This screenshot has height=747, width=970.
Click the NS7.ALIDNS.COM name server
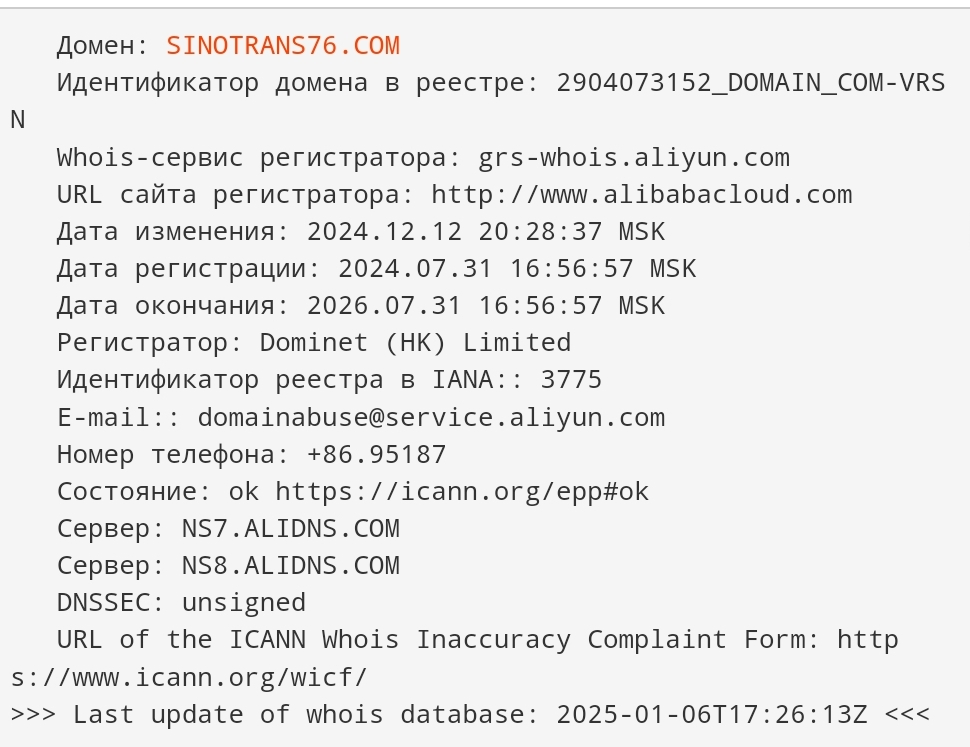click(x=291, y=529)
